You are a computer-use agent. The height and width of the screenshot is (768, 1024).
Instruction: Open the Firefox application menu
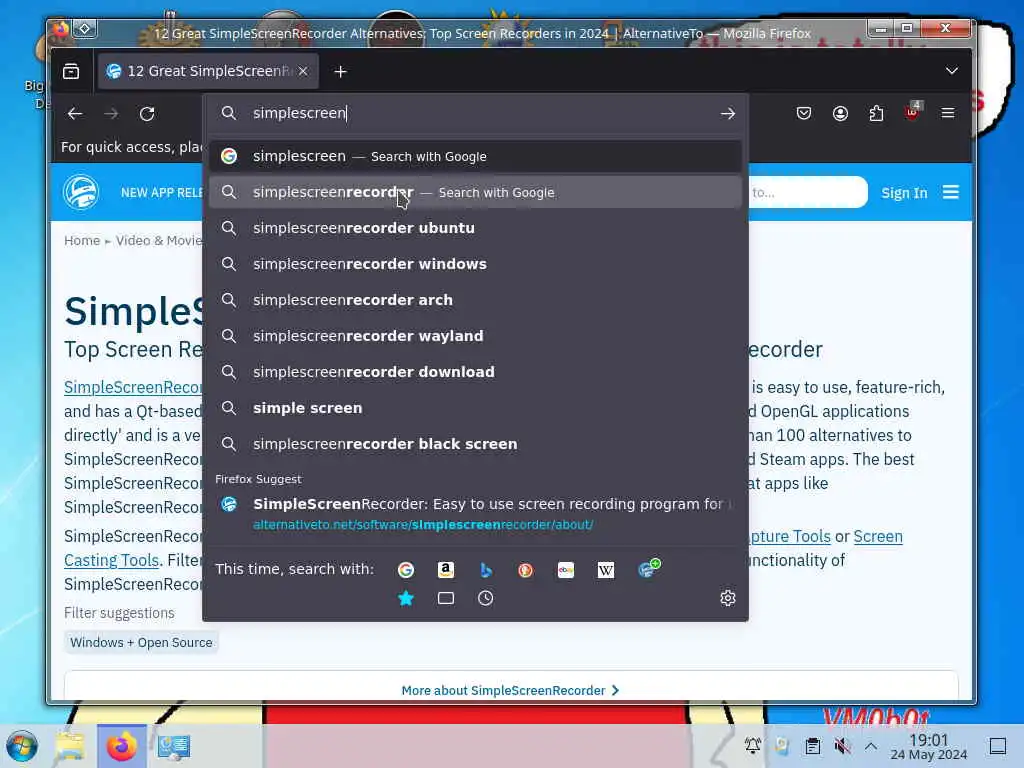click(x=948, y=113)
